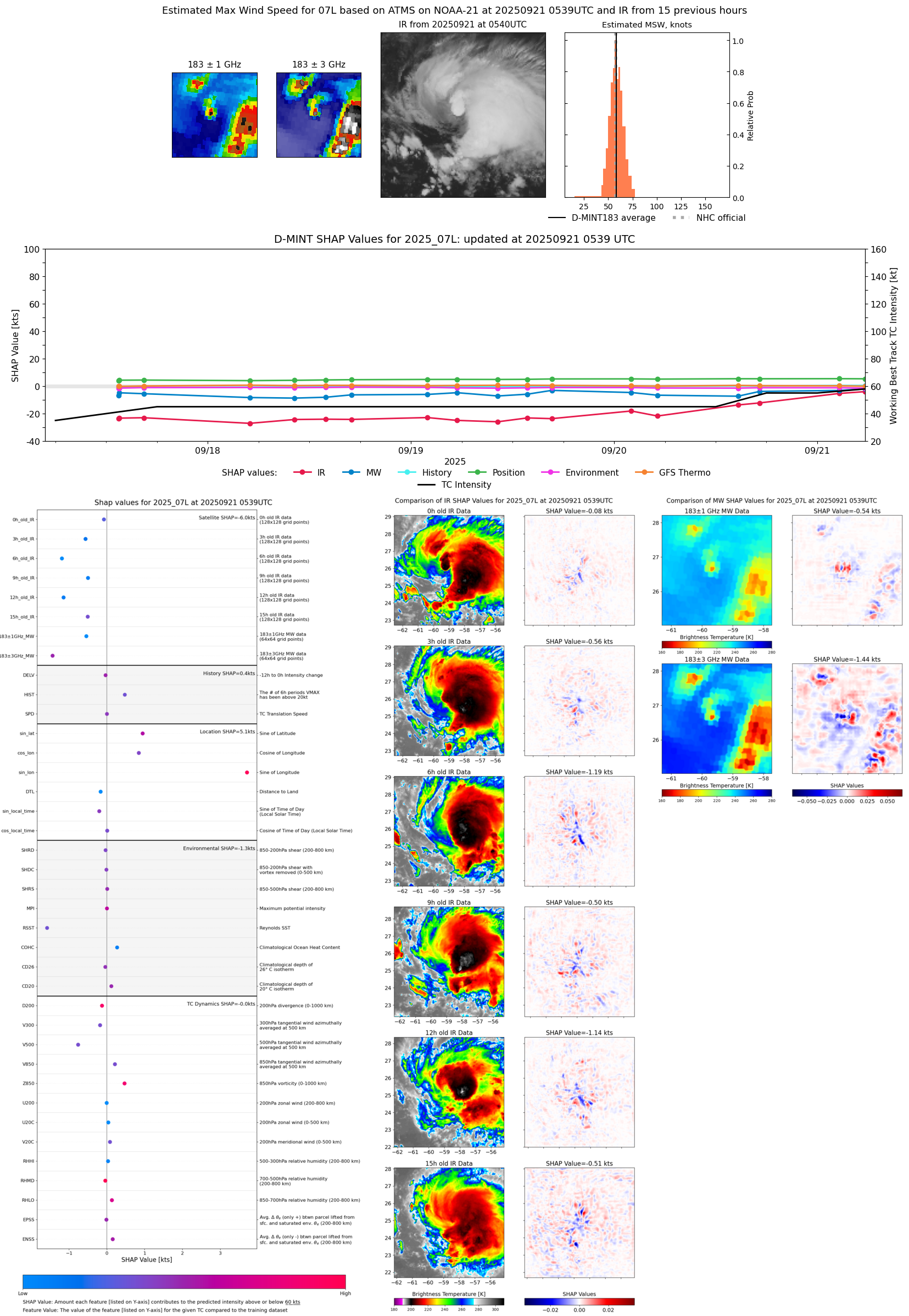Click the D-MINT SHAP Values chart title
This screenshot has height=1316, width=909.
pyautogui.click(x=455, y=239)
